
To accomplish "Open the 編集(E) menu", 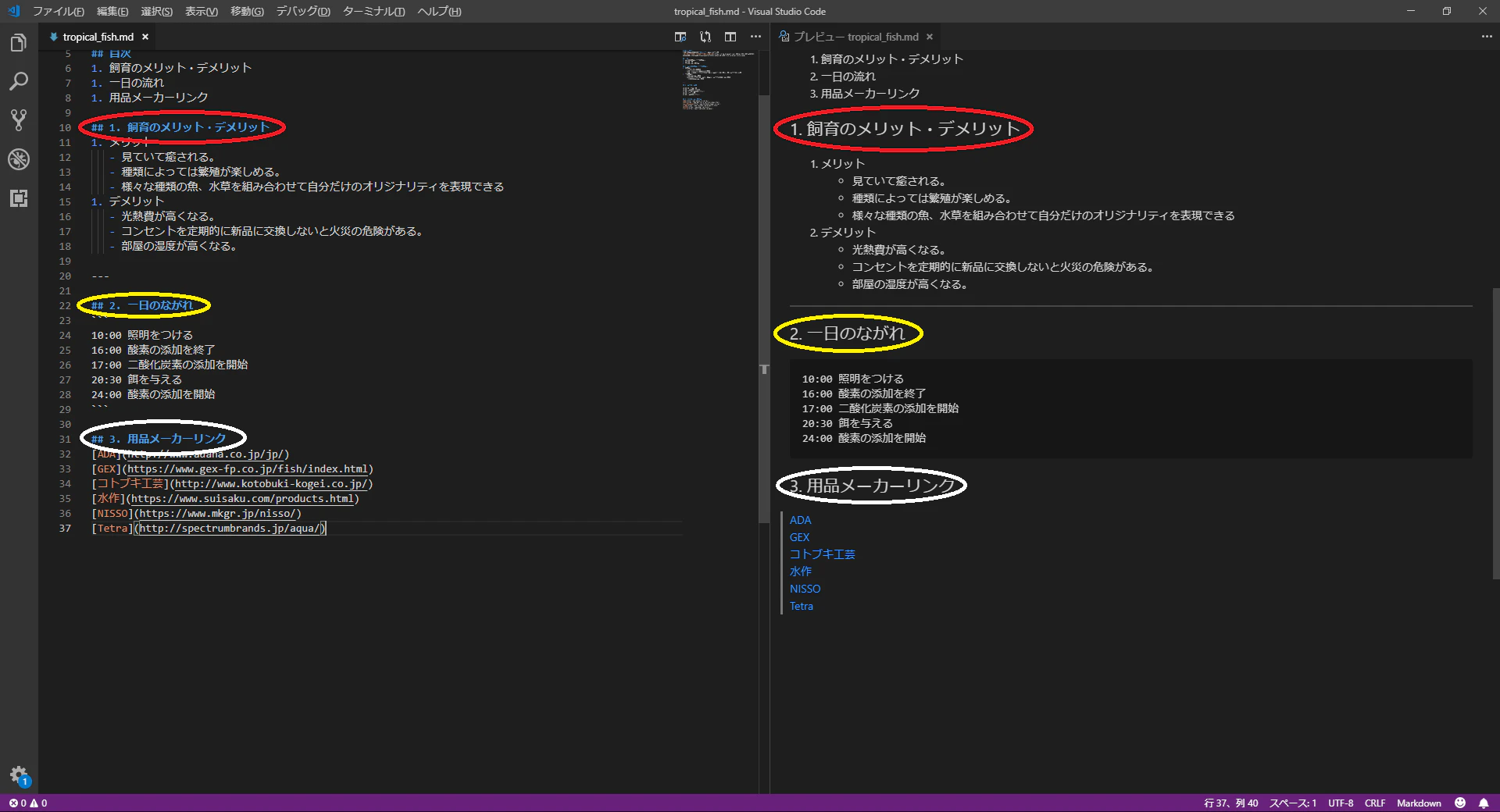I will coord(112,11).
